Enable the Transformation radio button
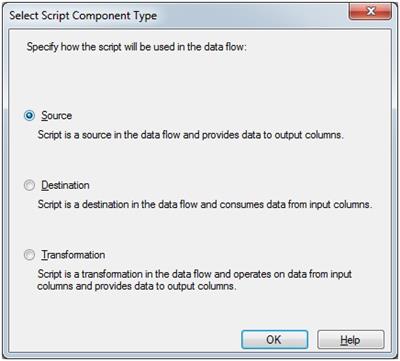The height and width of the screenshot is (361, 400). point(29,255)
